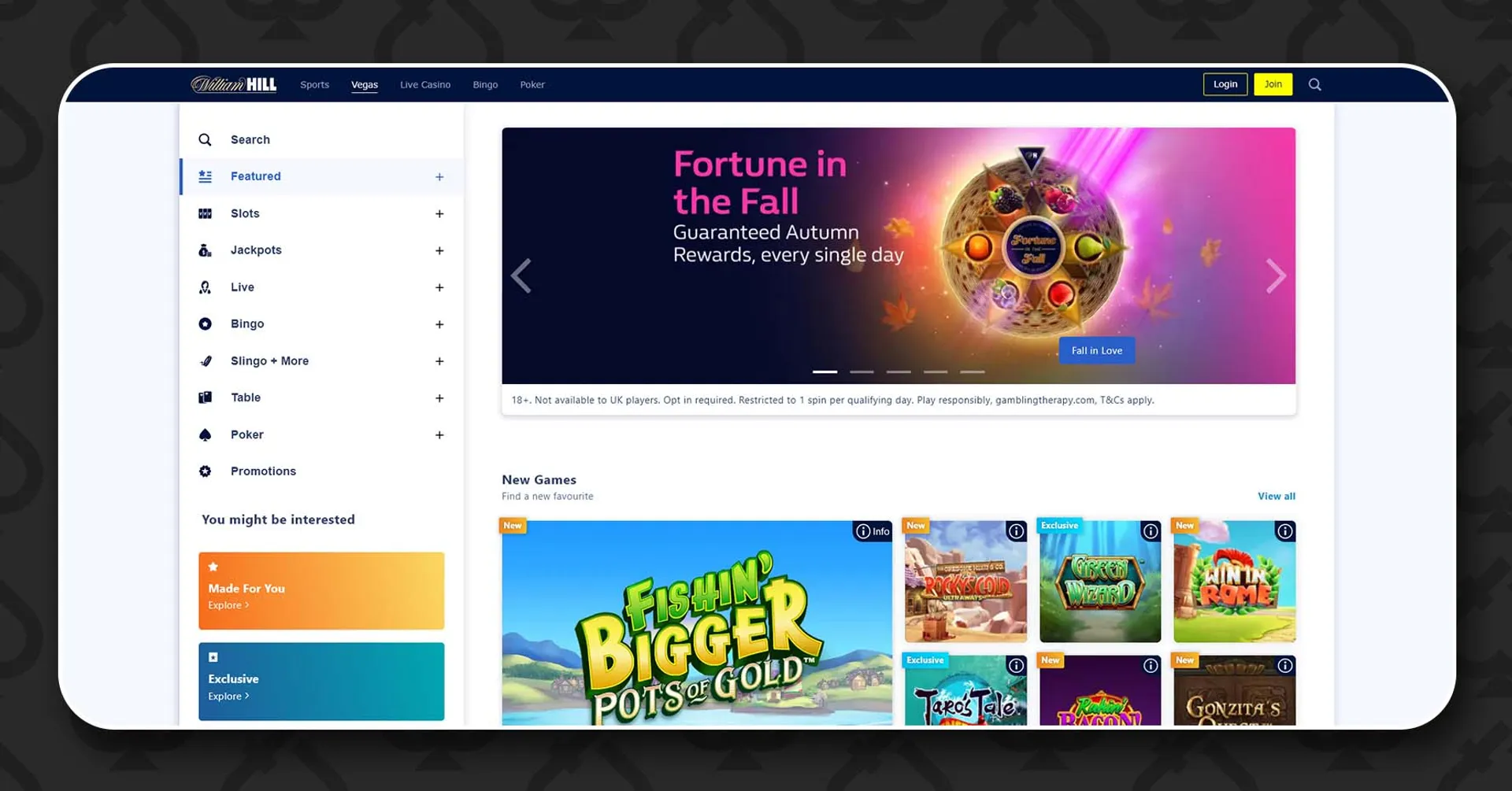Image resolution: width=1512 pixels, height=791 pixels.
Task: Click the Promotions badge icon
Action: pyautogui.click(x=205, y=471)
